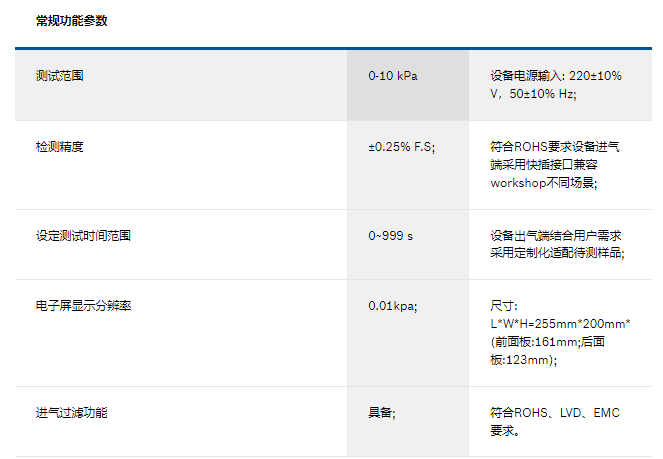Click the 前面板:161mm panel size text
Image resolution: width=663 pixels, height=459 pixels.
pyautogui.click(x=535, y=342)
